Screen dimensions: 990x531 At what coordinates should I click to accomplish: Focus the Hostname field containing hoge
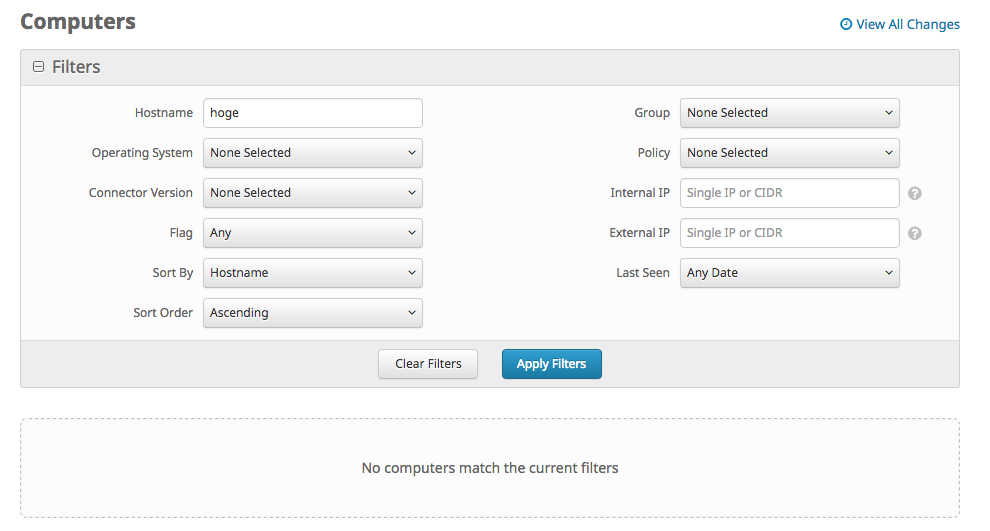tap(313, 113)
